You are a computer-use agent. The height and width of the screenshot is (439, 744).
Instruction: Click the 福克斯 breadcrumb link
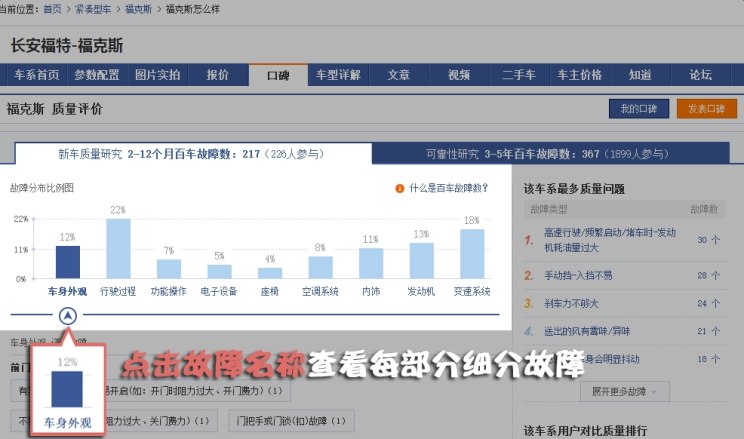(x=138, y=9)
